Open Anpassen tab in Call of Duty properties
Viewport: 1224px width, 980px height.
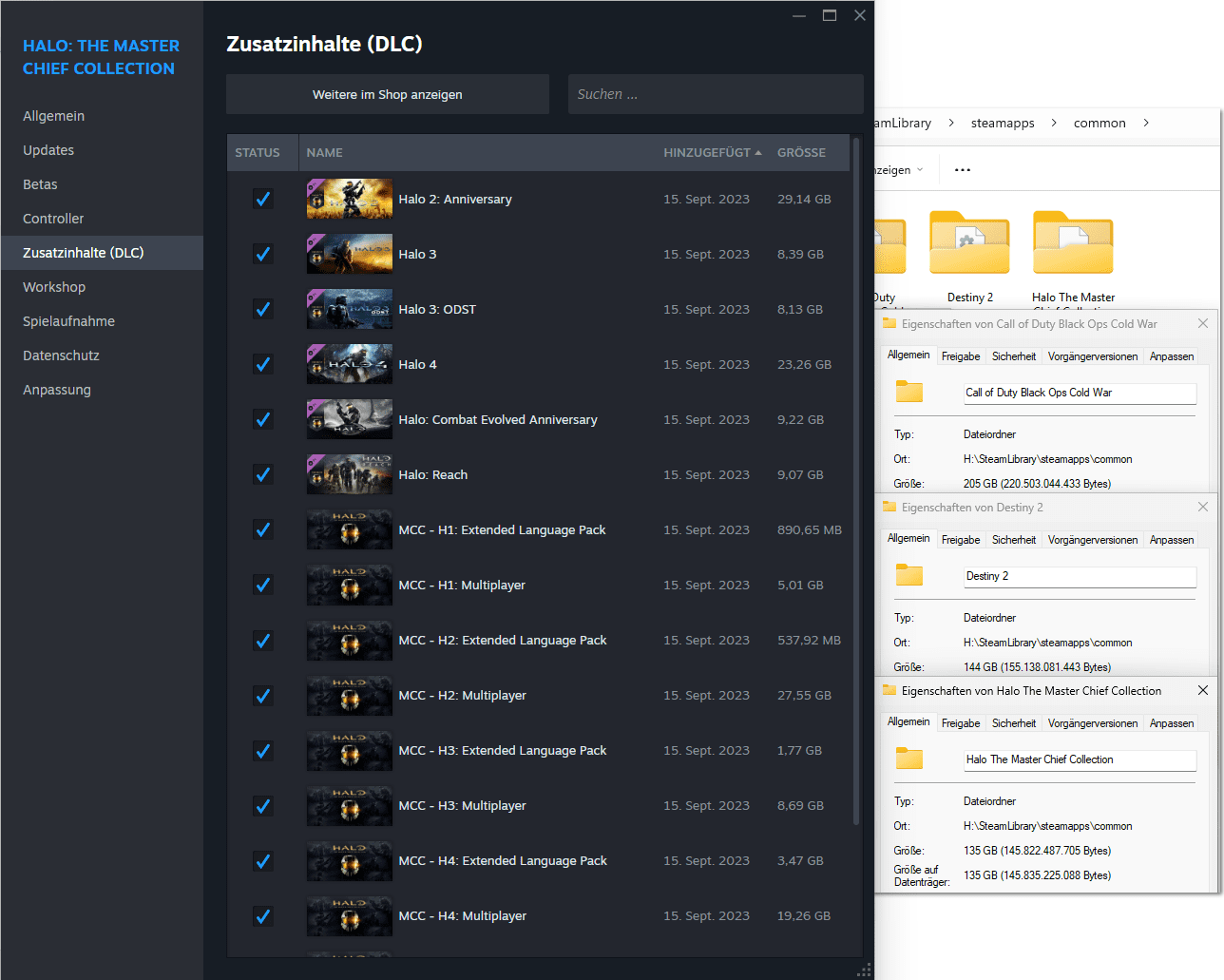click(x=1172, y=356)
